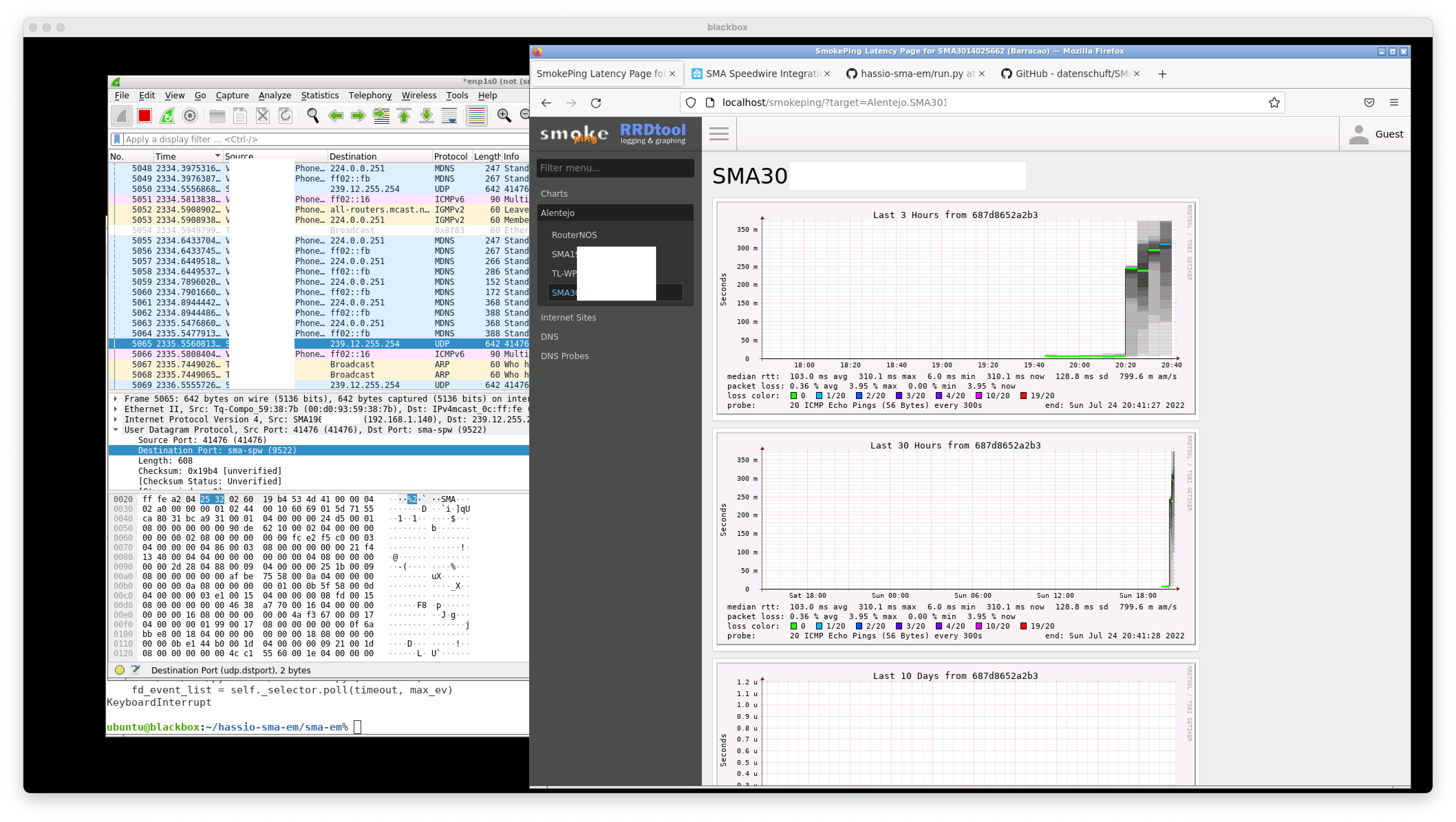Toggle auto-scroll to last packet during capture

[x=449, y=116]
